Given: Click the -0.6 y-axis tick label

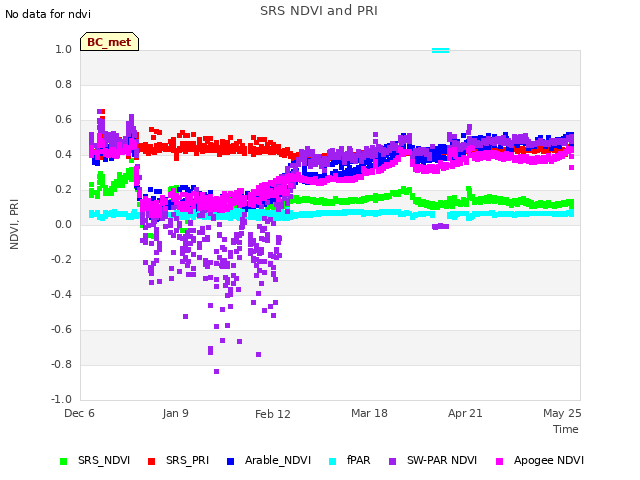Looking at the screenshot, I should [61, 329].
